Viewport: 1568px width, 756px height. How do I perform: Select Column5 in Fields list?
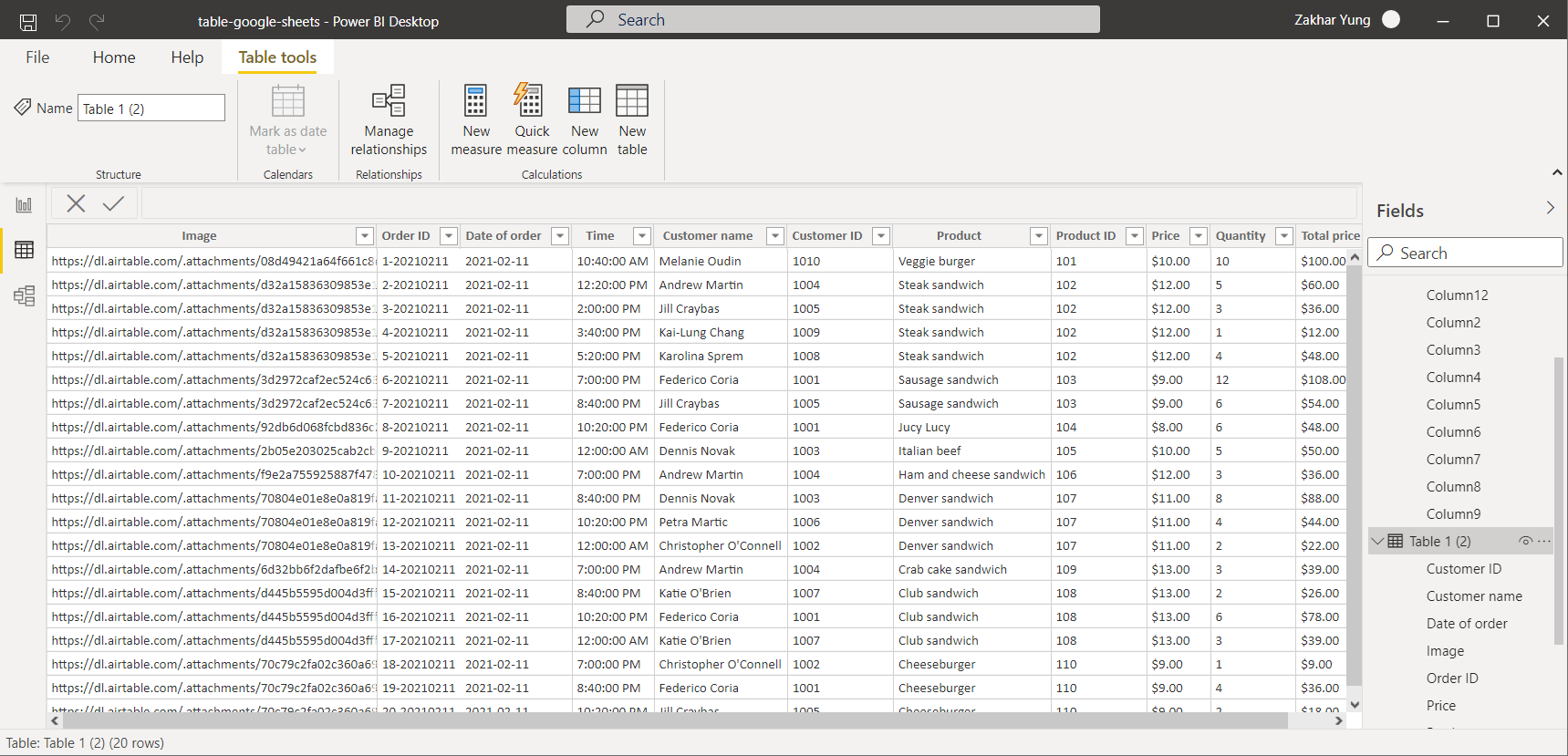[x=1453, y=404]
